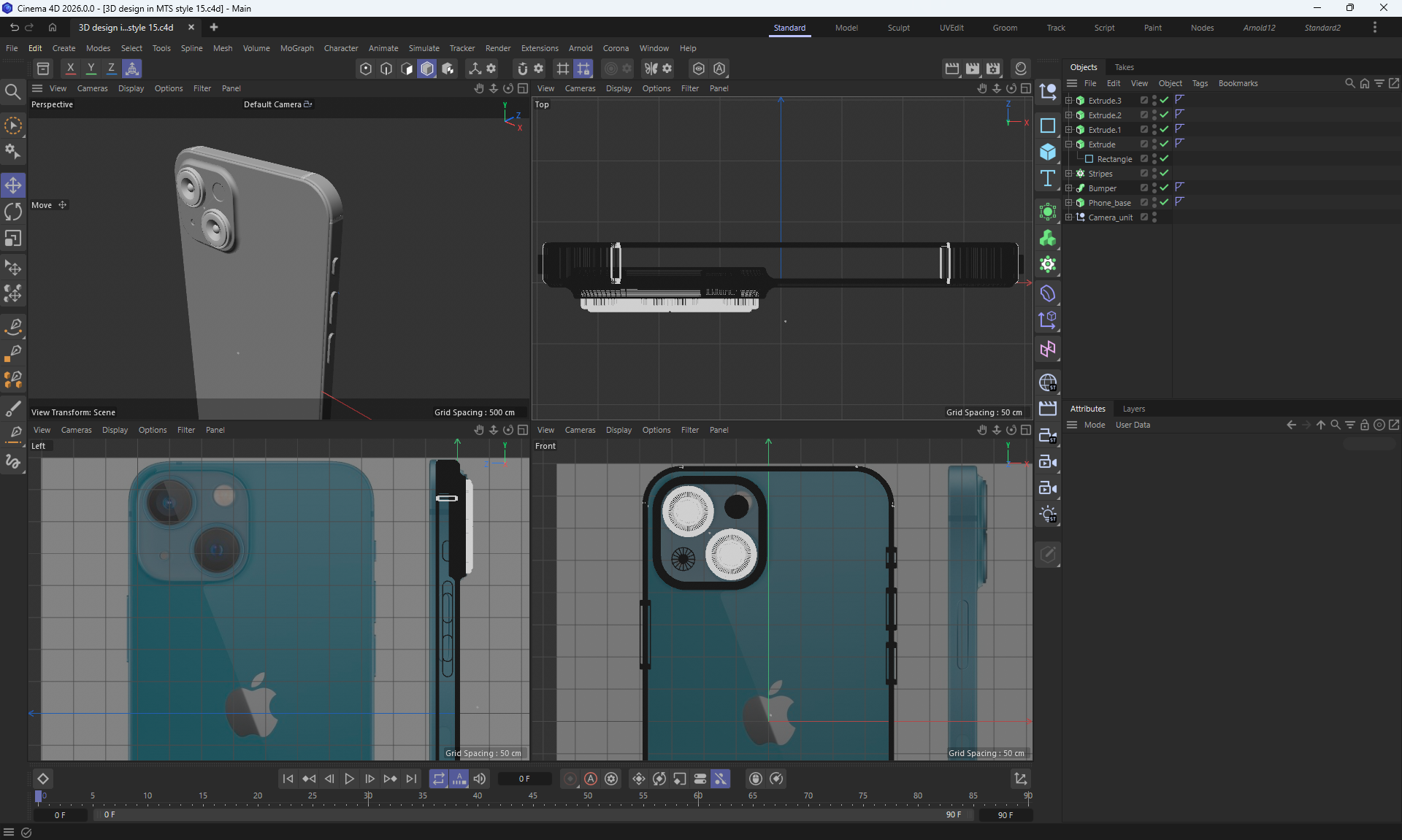Open the Layers tab in Attributes panel
Viewport: 1402px width, 840px height.
click(1133, 409)
